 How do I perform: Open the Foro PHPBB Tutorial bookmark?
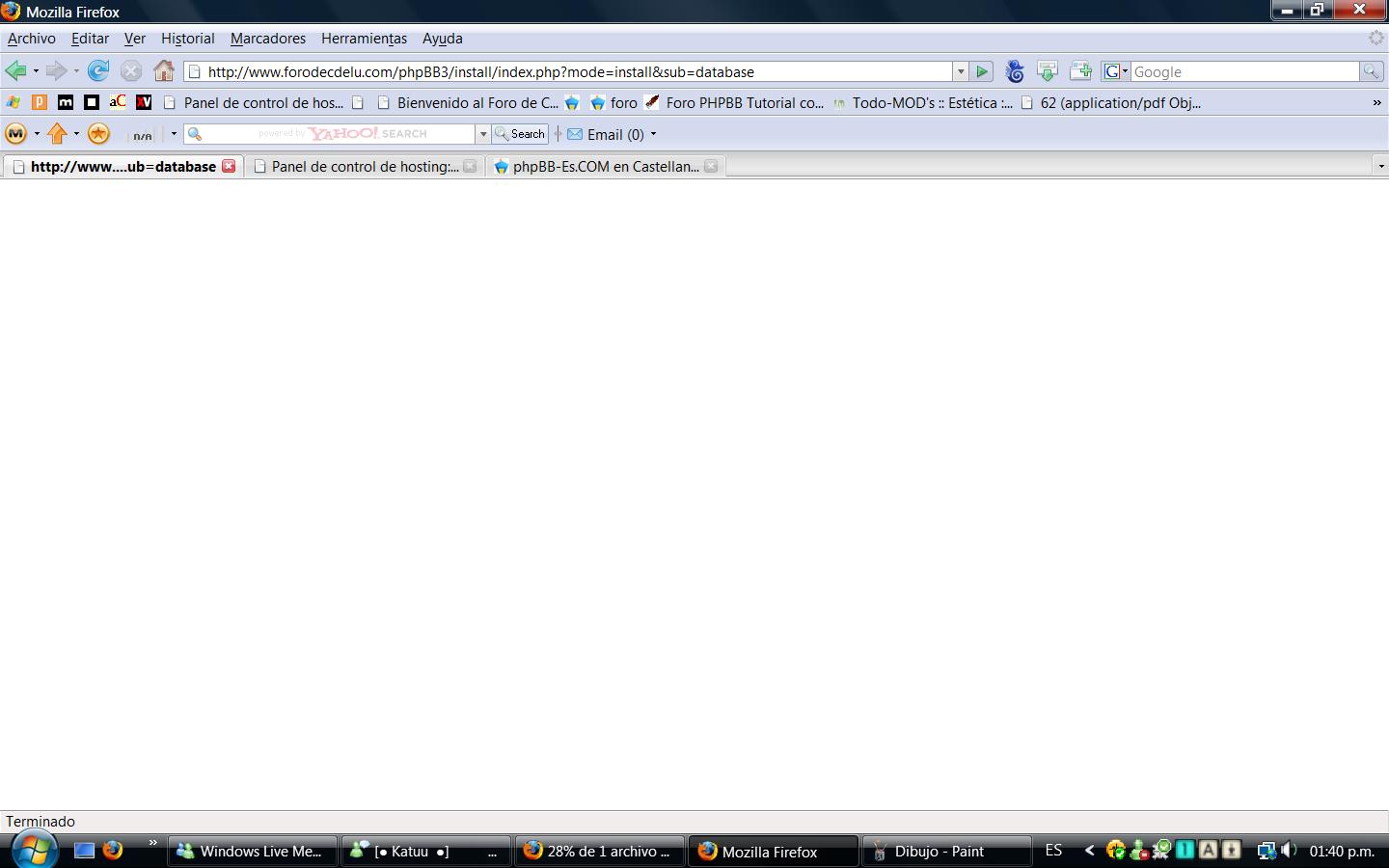744,102
